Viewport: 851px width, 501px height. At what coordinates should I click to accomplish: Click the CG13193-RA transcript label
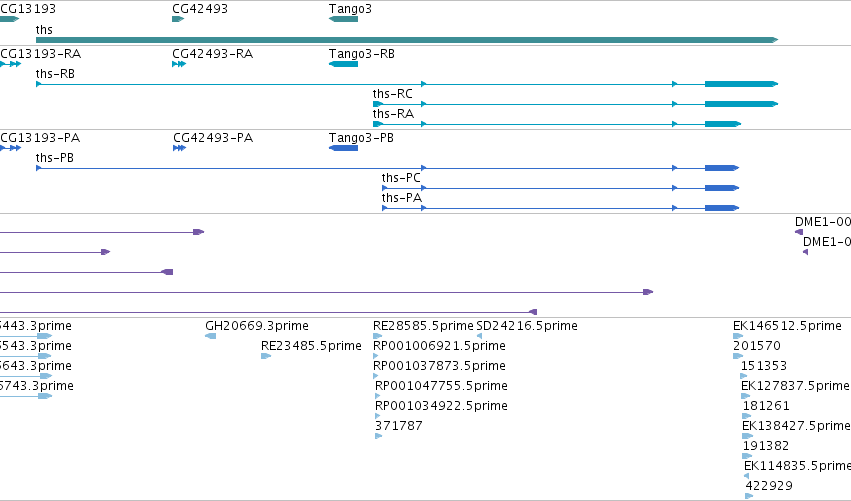(x=41, y=54)
